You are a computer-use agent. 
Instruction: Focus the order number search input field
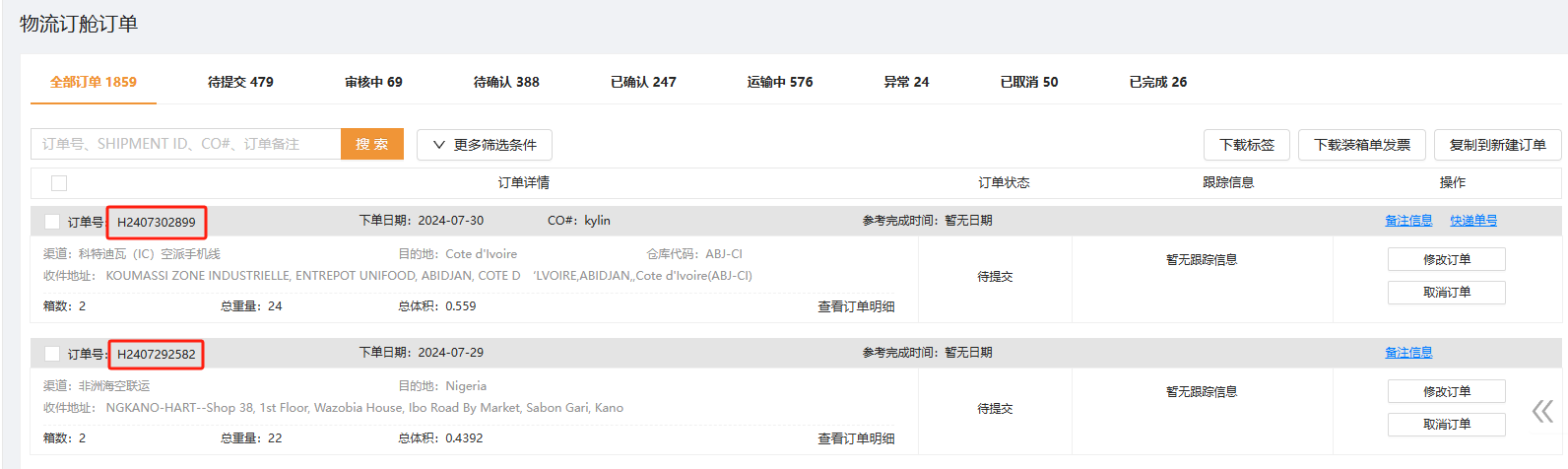186,144
